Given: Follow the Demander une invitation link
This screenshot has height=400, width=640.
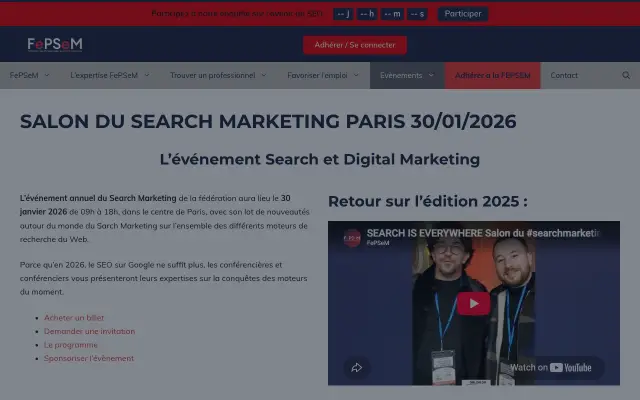Looking at the screenshot, I should pyautogui.click(x=89, y=331).
